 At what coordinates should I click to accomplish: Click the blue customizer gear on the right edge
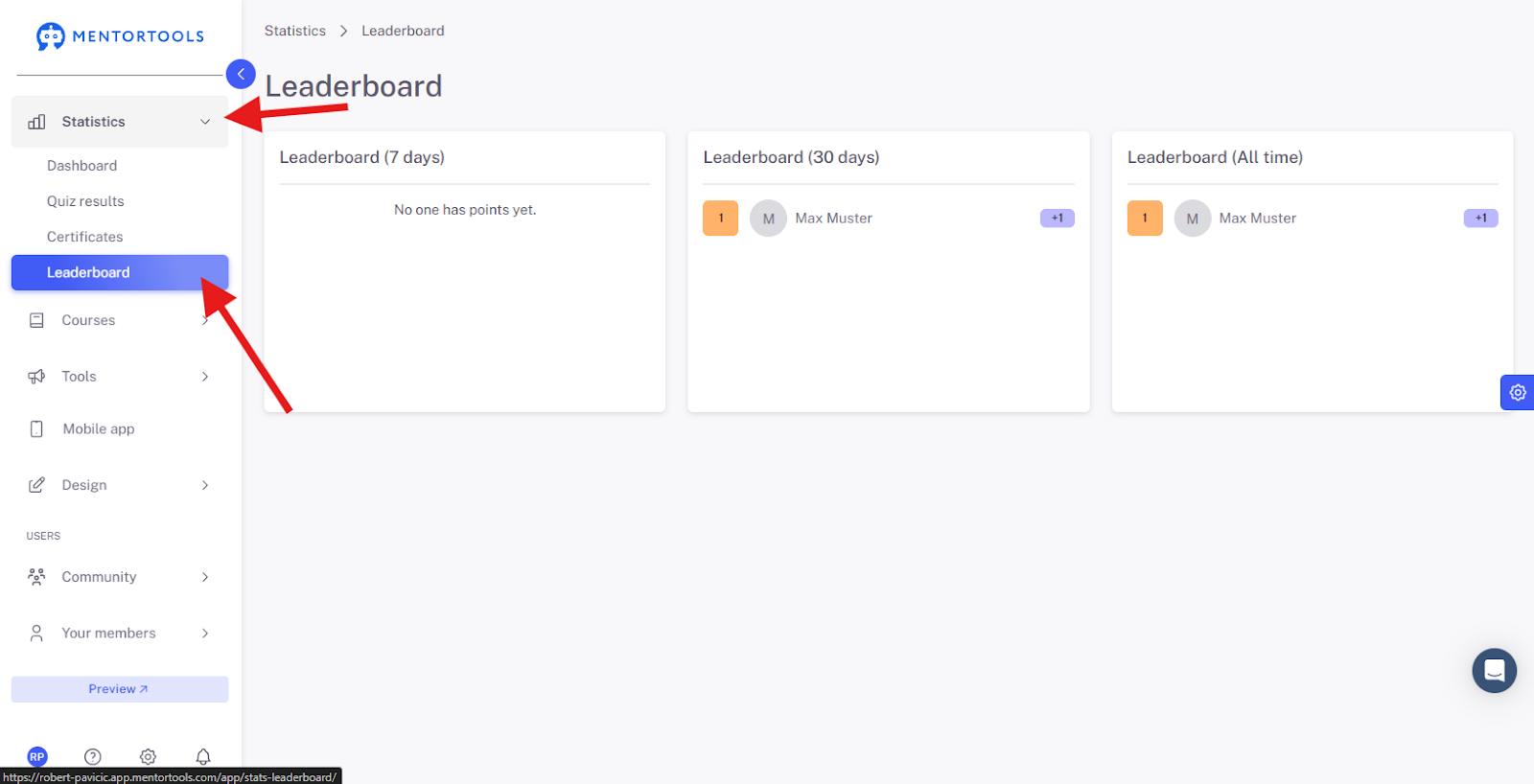pos(1517,392)
